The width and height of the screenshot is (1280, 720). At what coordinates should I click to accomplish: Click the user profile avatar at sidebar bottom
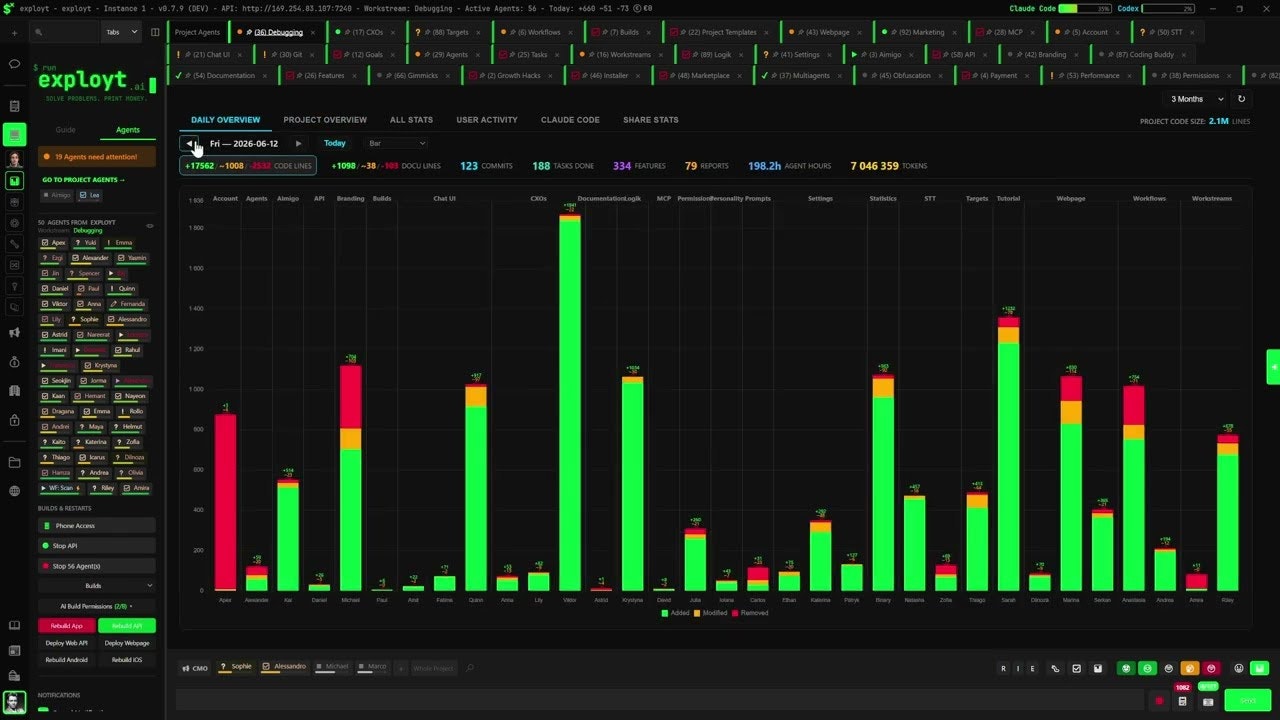pyautogui.click(x=14, y=701)
